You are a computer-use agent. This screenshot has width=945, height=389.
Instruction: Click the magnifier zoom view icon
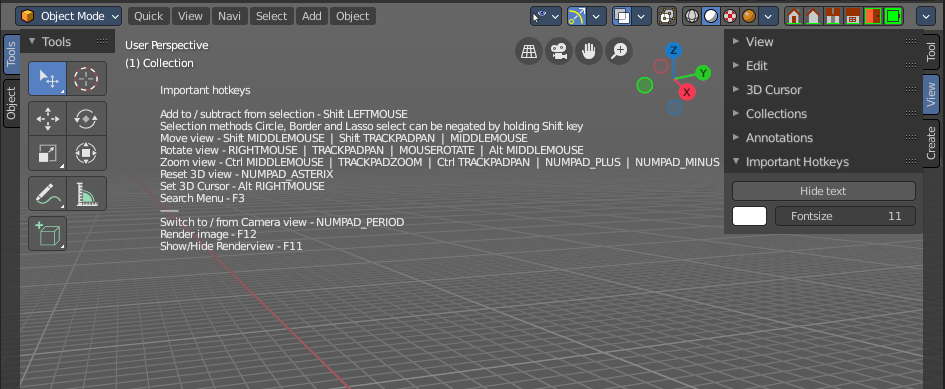pos(619,51)
